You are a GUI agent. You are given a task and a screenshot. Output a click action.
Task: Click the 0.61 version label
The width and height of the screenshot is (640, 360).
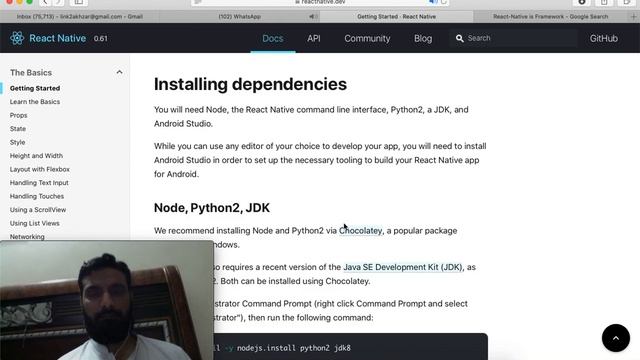pyautogui.click(x=100, y=39)
